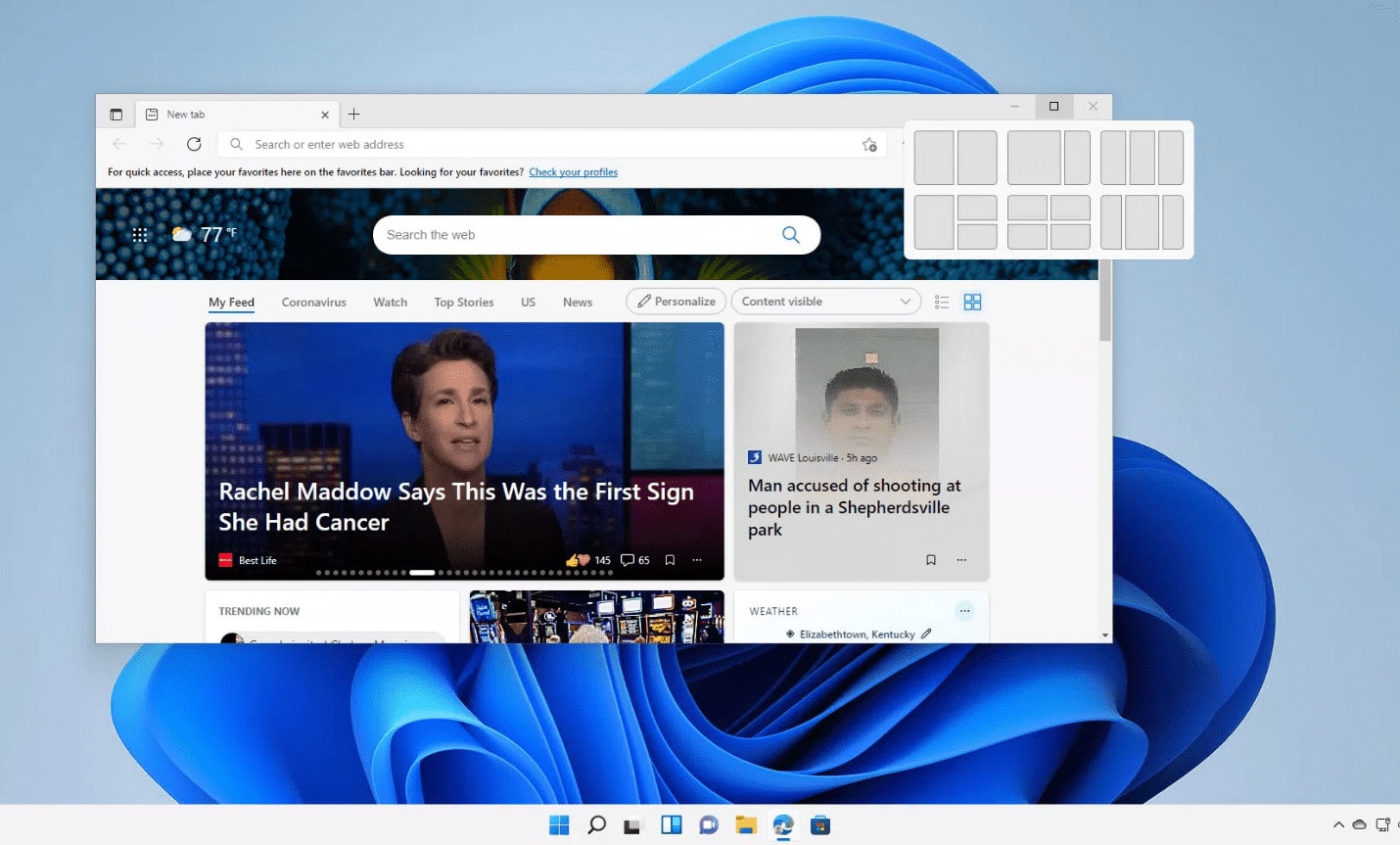Viewport: 1400px width, 845px height.
Task: Refresh the current page
Action: coord(194,144)
